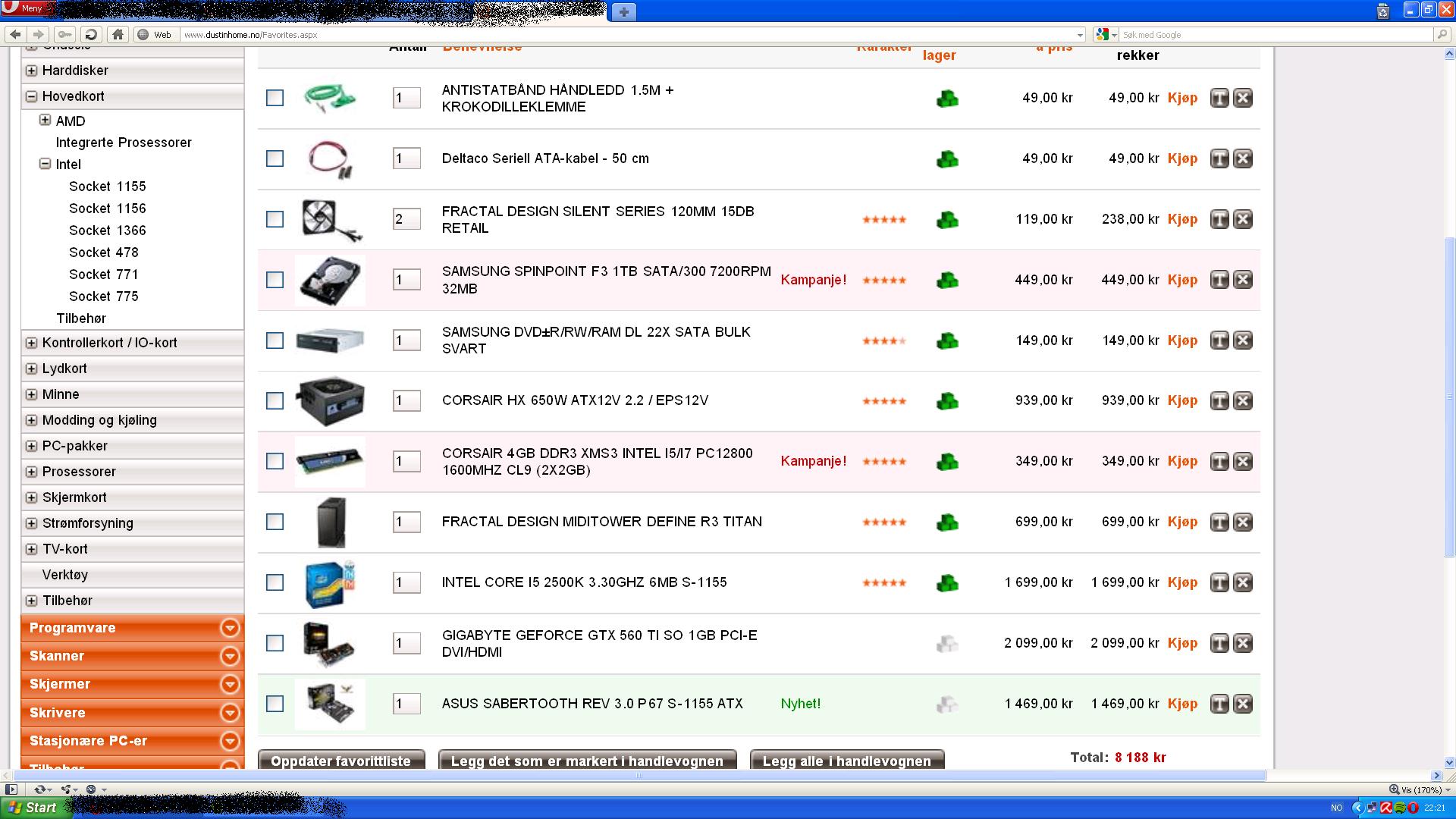Expand Kontrollerkort / IO-kort category

(31, 343)
